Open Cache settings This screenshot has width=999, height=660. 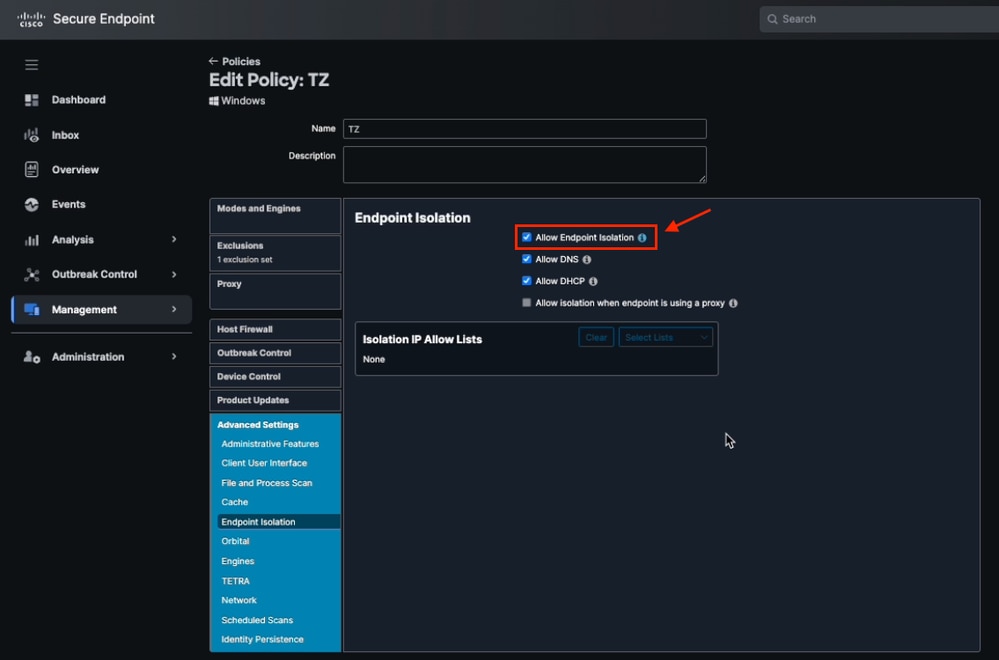(x=234, y=502)
